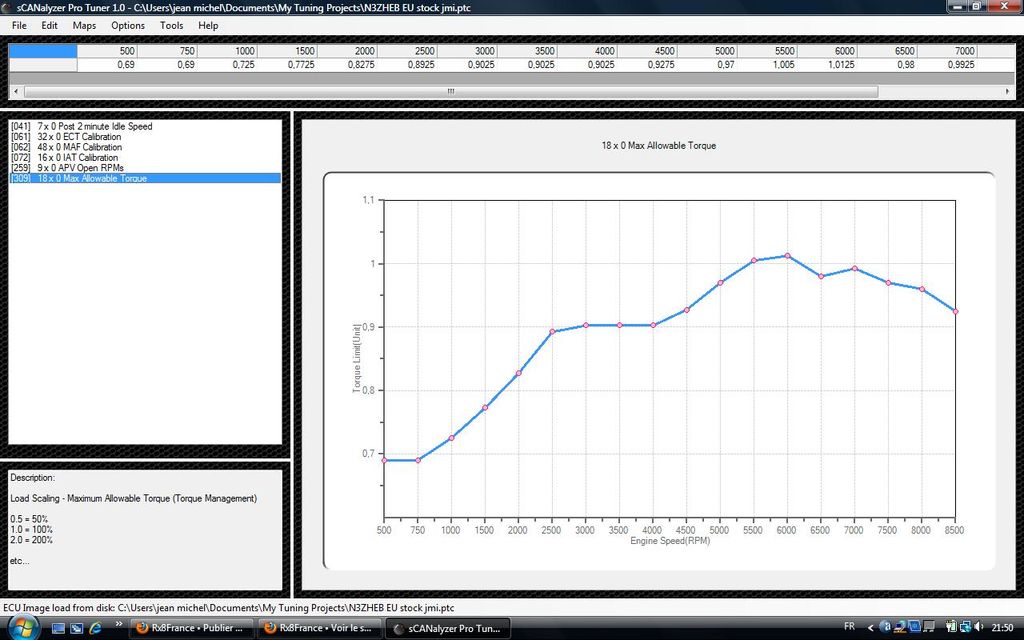The image size is (1024, 640).
Task: Click the FR language indicator in taskbar
Action: (849, 627)
